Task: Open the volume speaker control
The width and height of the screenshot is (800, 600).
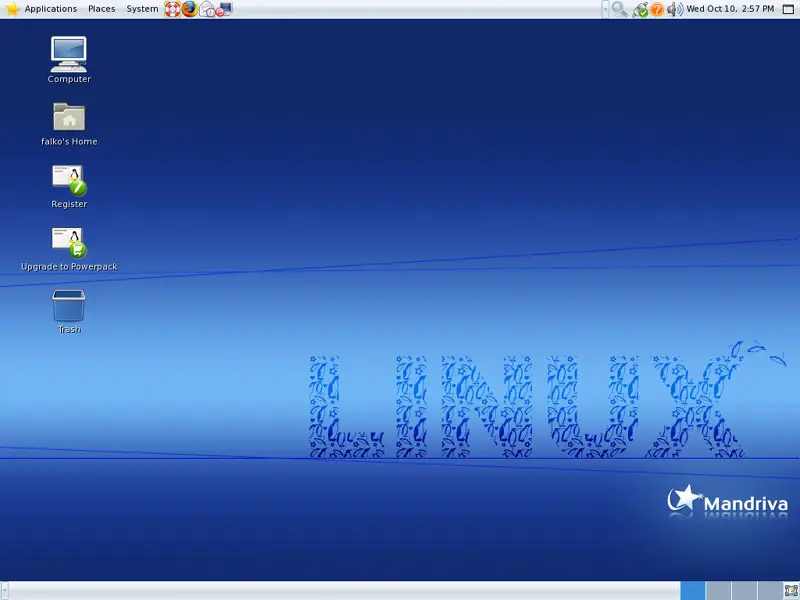Action: click(x=675, y=9)
